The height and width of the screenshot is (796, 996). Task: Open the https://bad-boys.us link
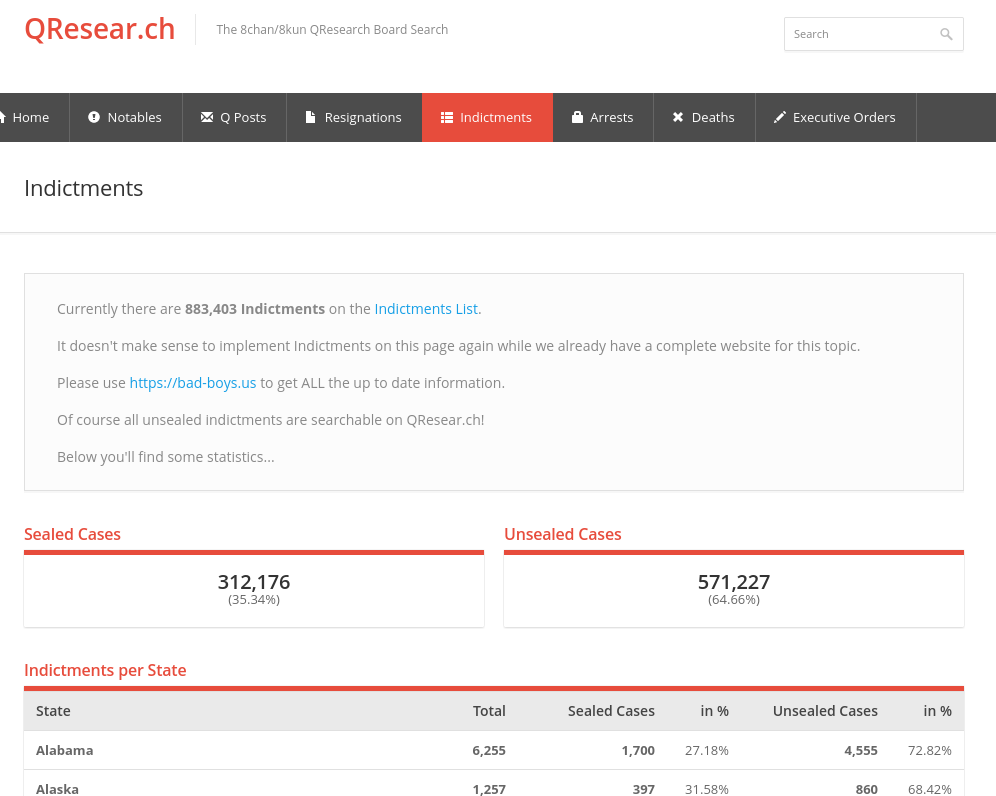click(192, 383)
